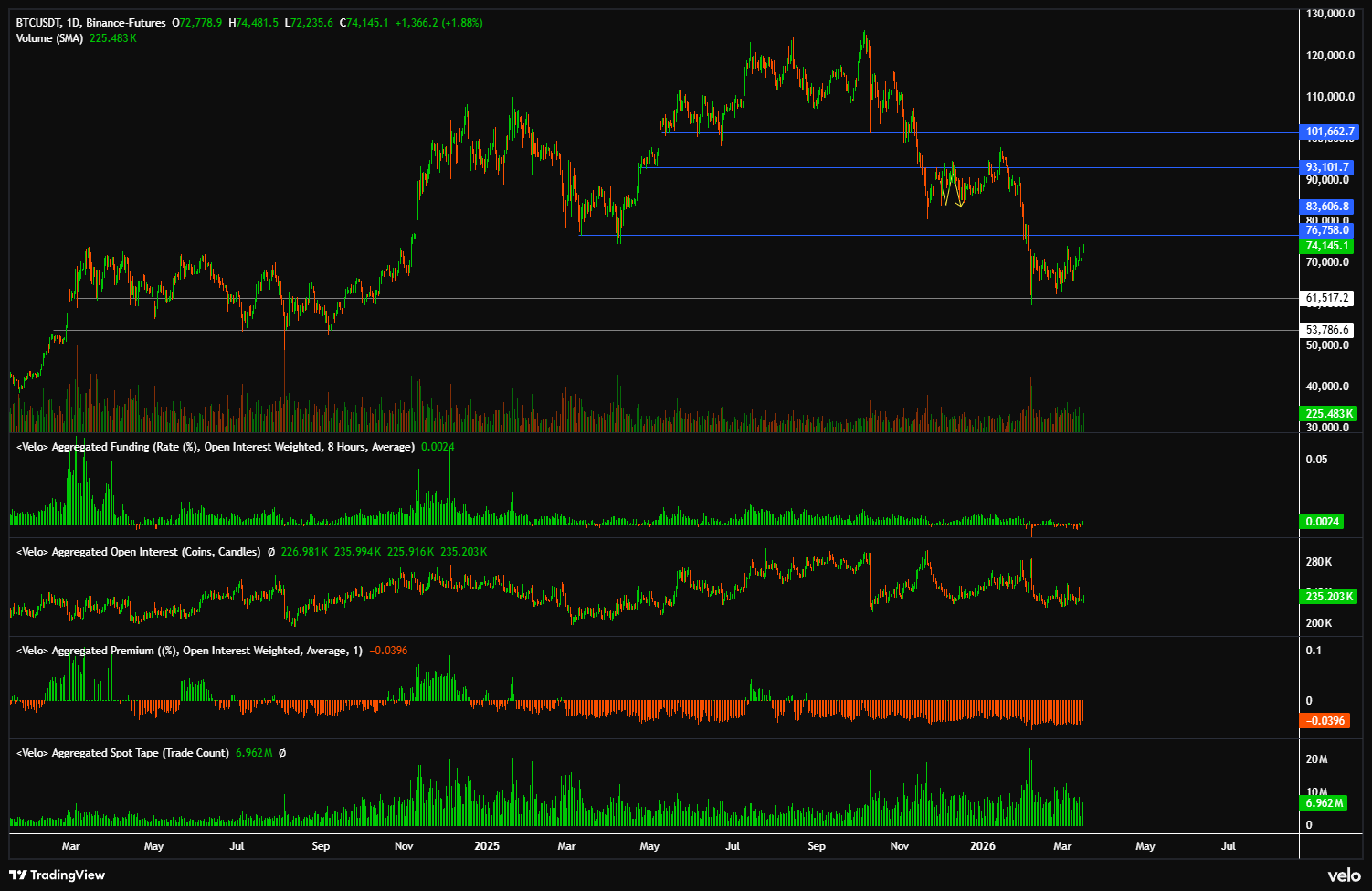Click the 70,000.0 price scale tick

tap(1327, 262)
